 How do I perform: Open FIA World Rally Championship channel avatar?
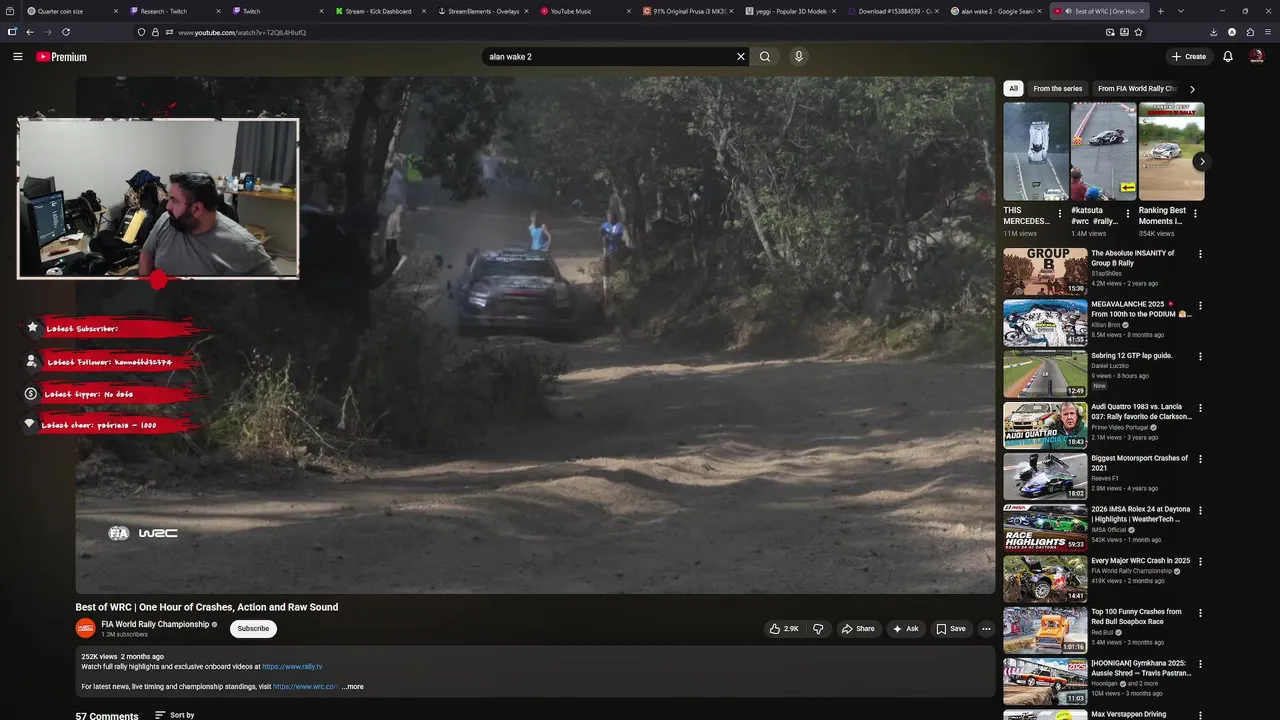pos(86,628)
